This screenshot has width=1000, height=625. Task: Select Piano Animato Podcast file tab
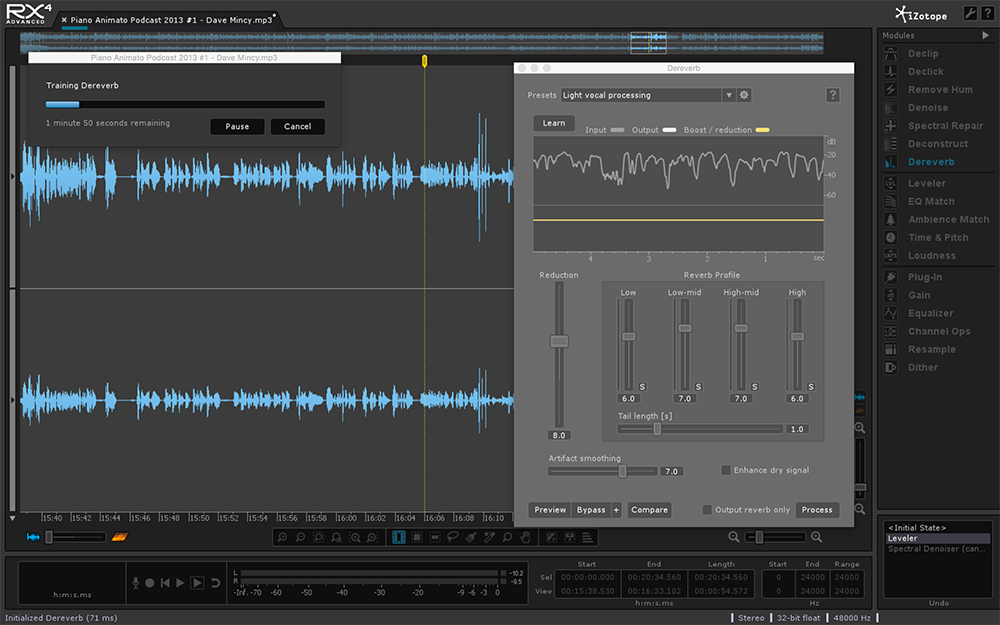click(172, 20)
